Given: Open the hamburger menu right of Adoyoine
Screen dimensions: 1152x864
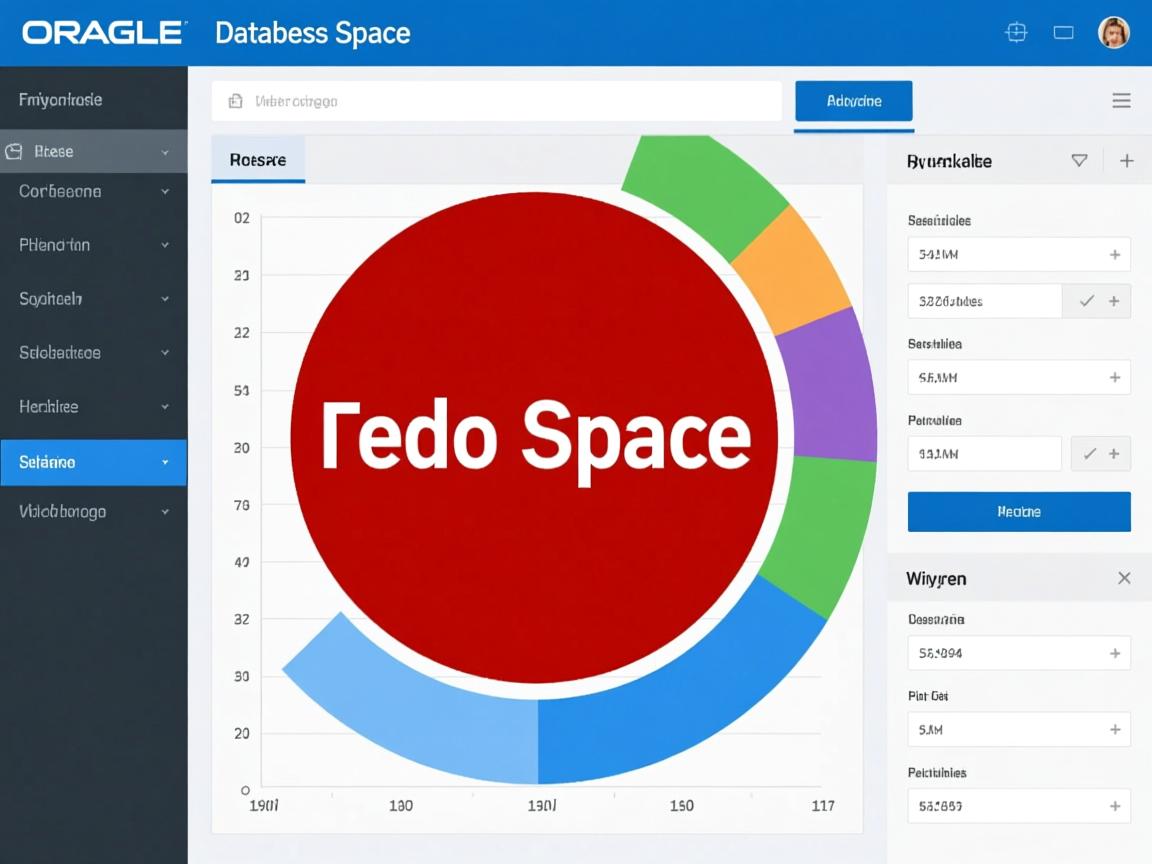Looking at the screenshot, I should 1121,101.
